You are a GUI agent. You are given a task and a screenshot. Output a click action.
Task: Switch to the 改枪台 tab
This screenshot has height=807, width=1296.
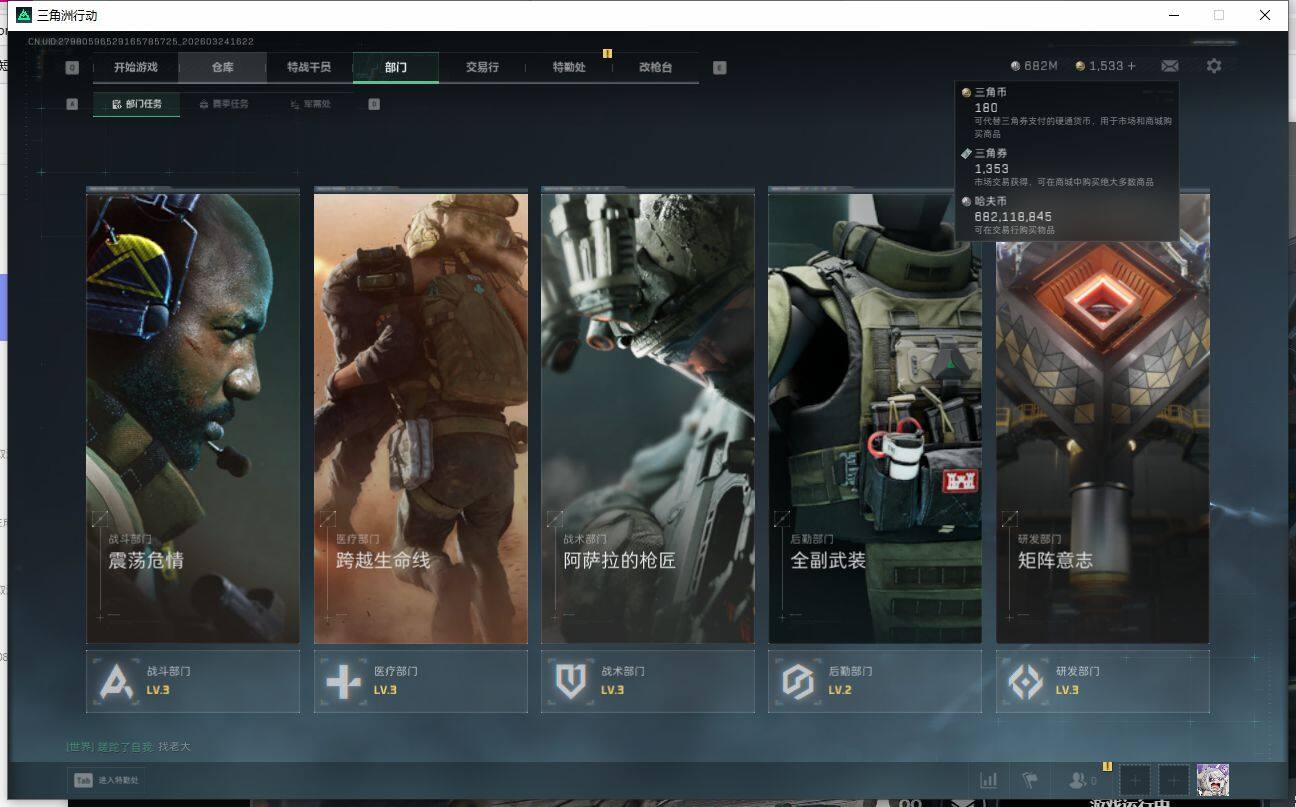click(655, 67)
